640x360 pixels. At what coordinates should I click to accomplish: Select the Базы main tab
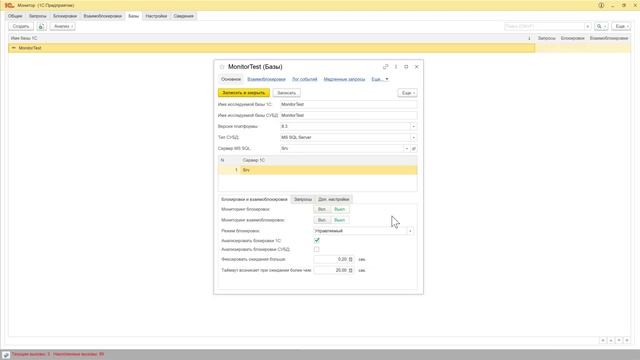click(133, 16)
